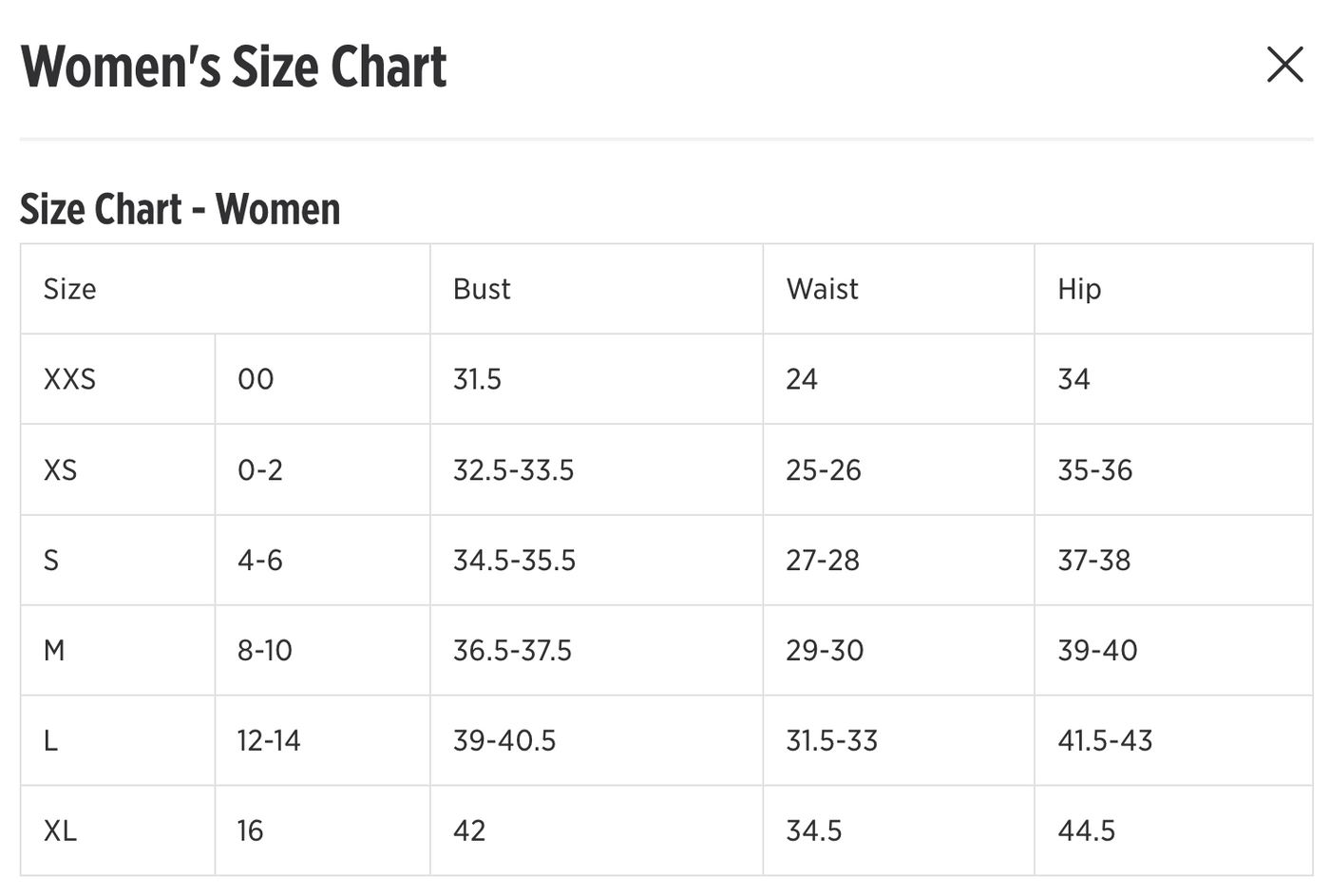Select the Bust column header

tap(597, 289)
